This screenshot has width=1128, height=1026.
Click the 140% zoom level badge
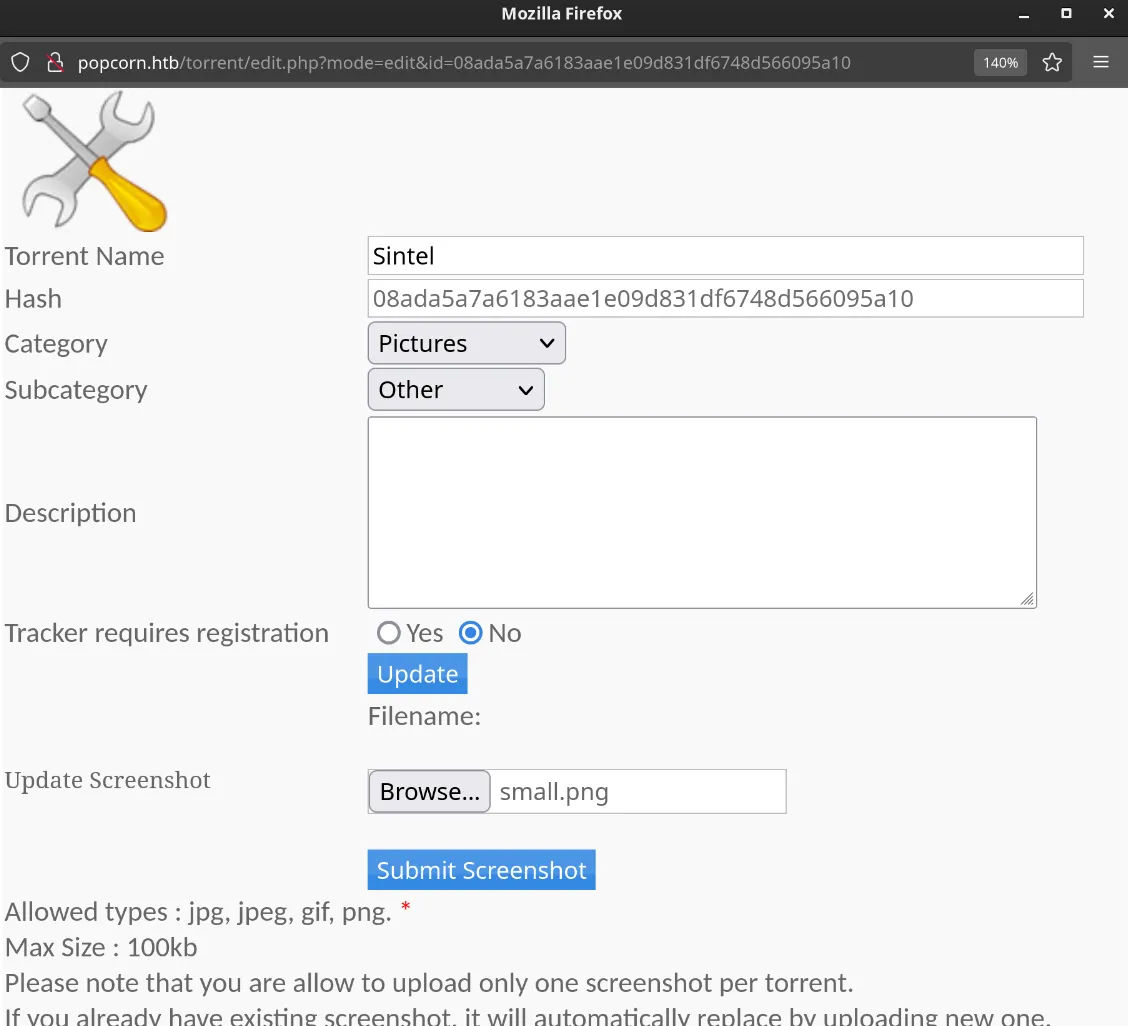(1000, 63)
